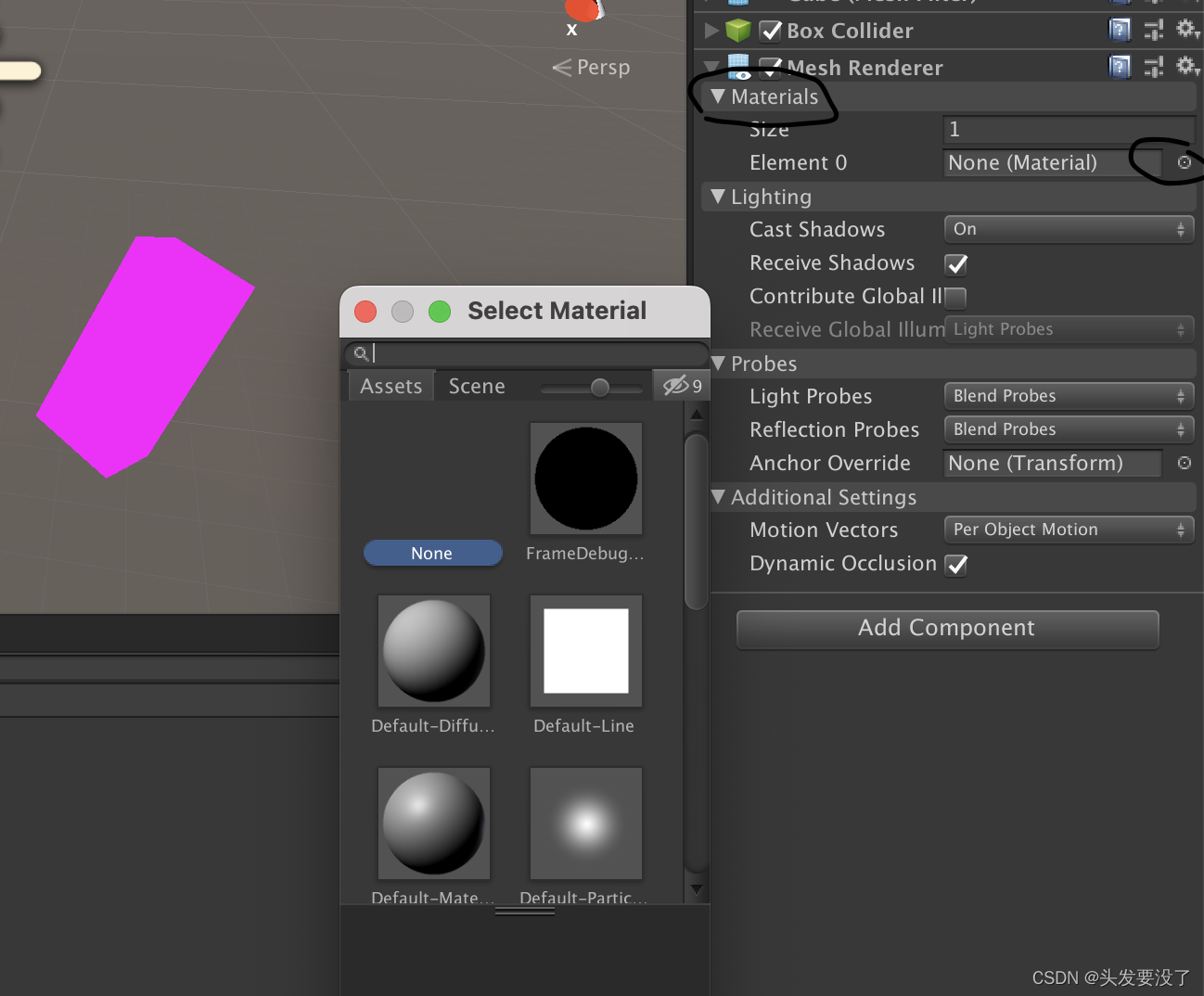Open the Box Collider reference documentation icon
The image size is (1204, 996).
[1120, 30]
